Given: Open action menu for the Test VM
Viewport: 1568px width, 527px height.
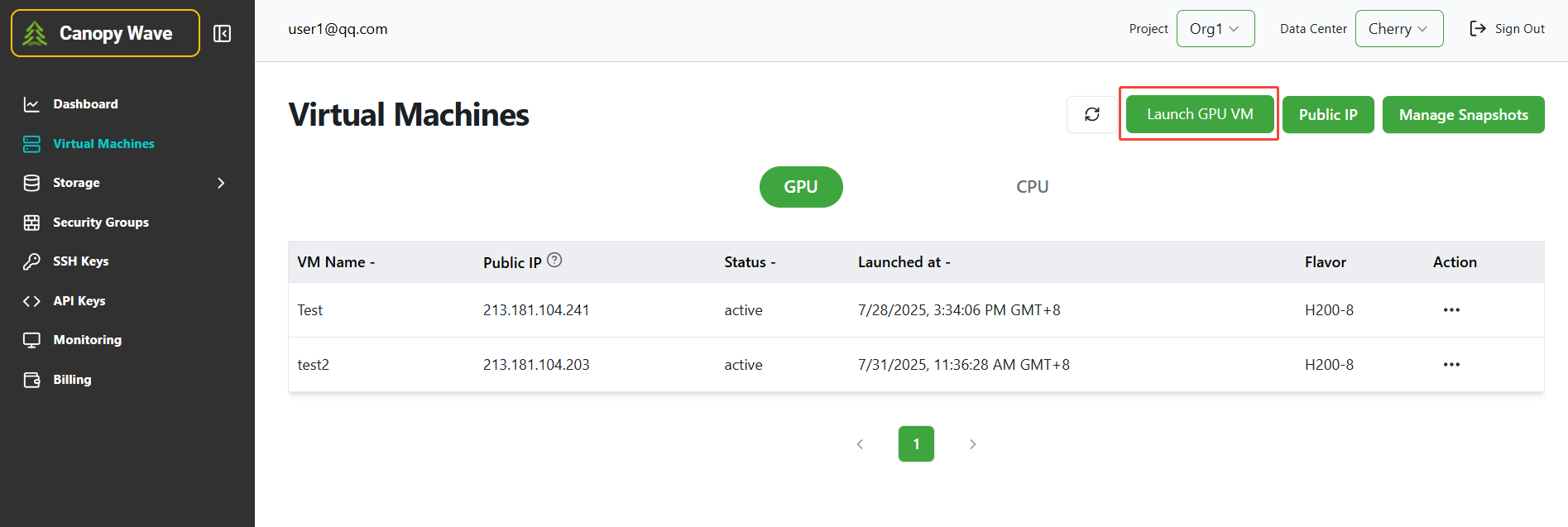Looking at the screenshot, I should coord(1451,310).
